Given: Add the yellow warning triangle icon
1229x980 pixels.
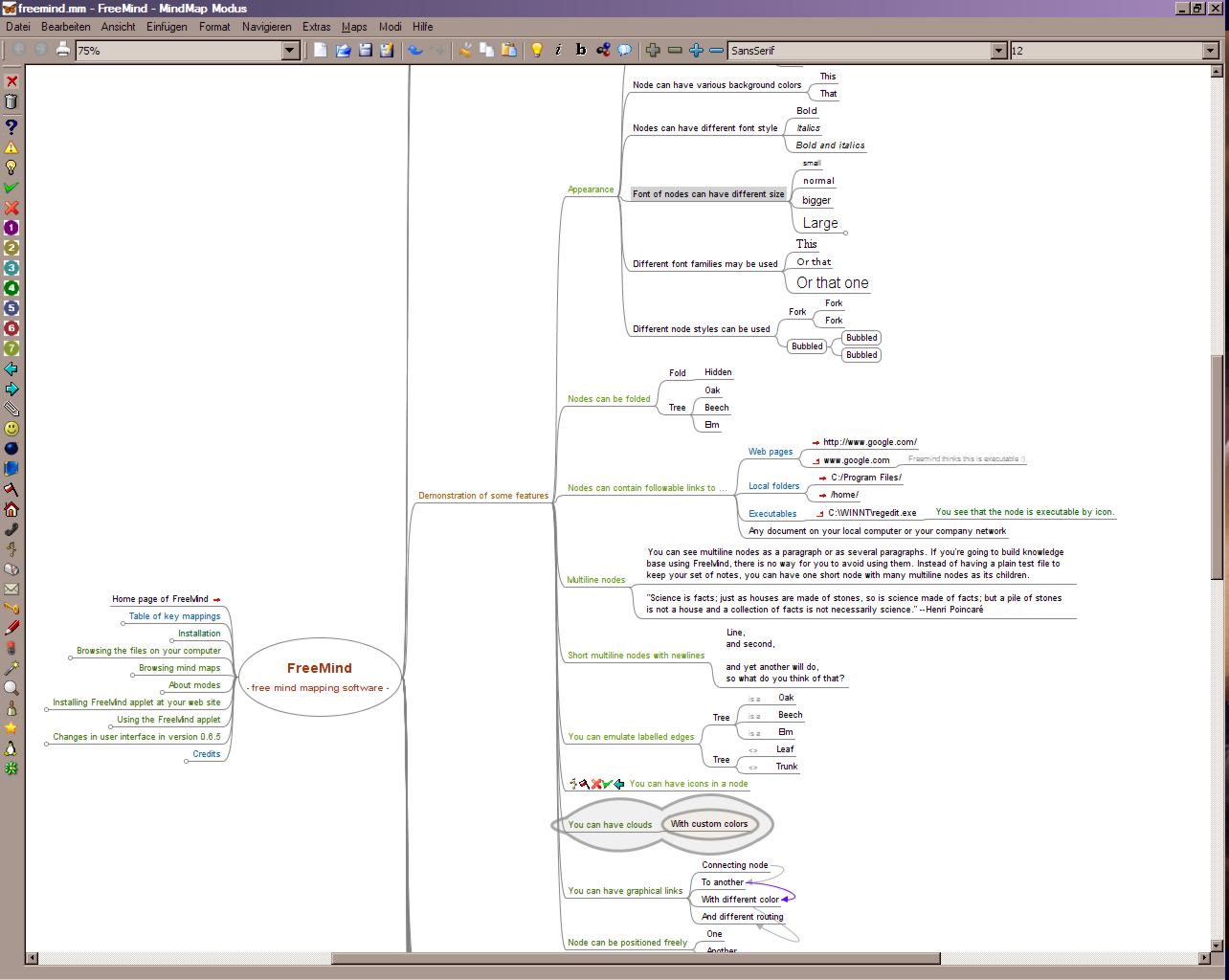Looking at the screenshot, I should coord(11,146).
